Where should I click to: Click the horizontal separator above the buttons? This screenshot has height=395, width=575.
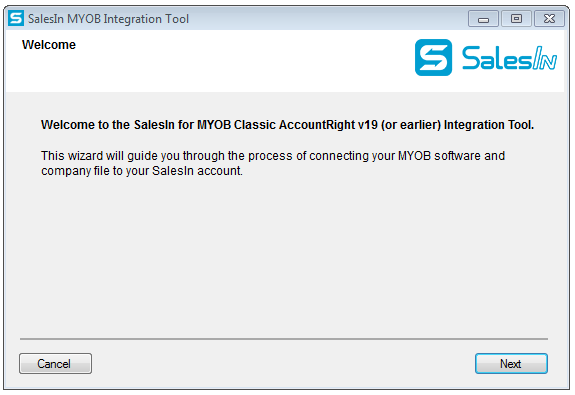pos(284,339)
